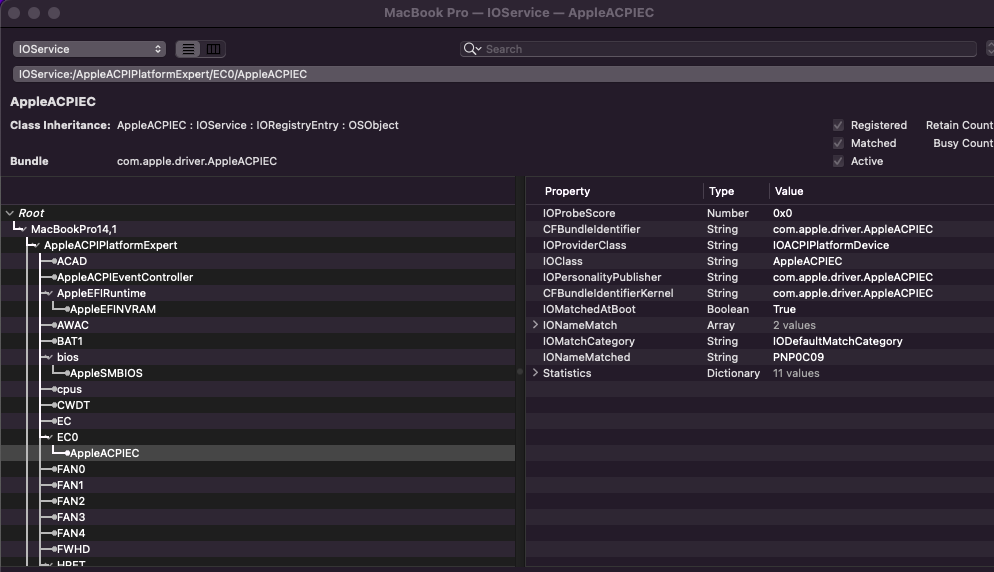Select the IOClass property row
The height and width of the screenshot is (572, 994).
(x=760, y=261)
